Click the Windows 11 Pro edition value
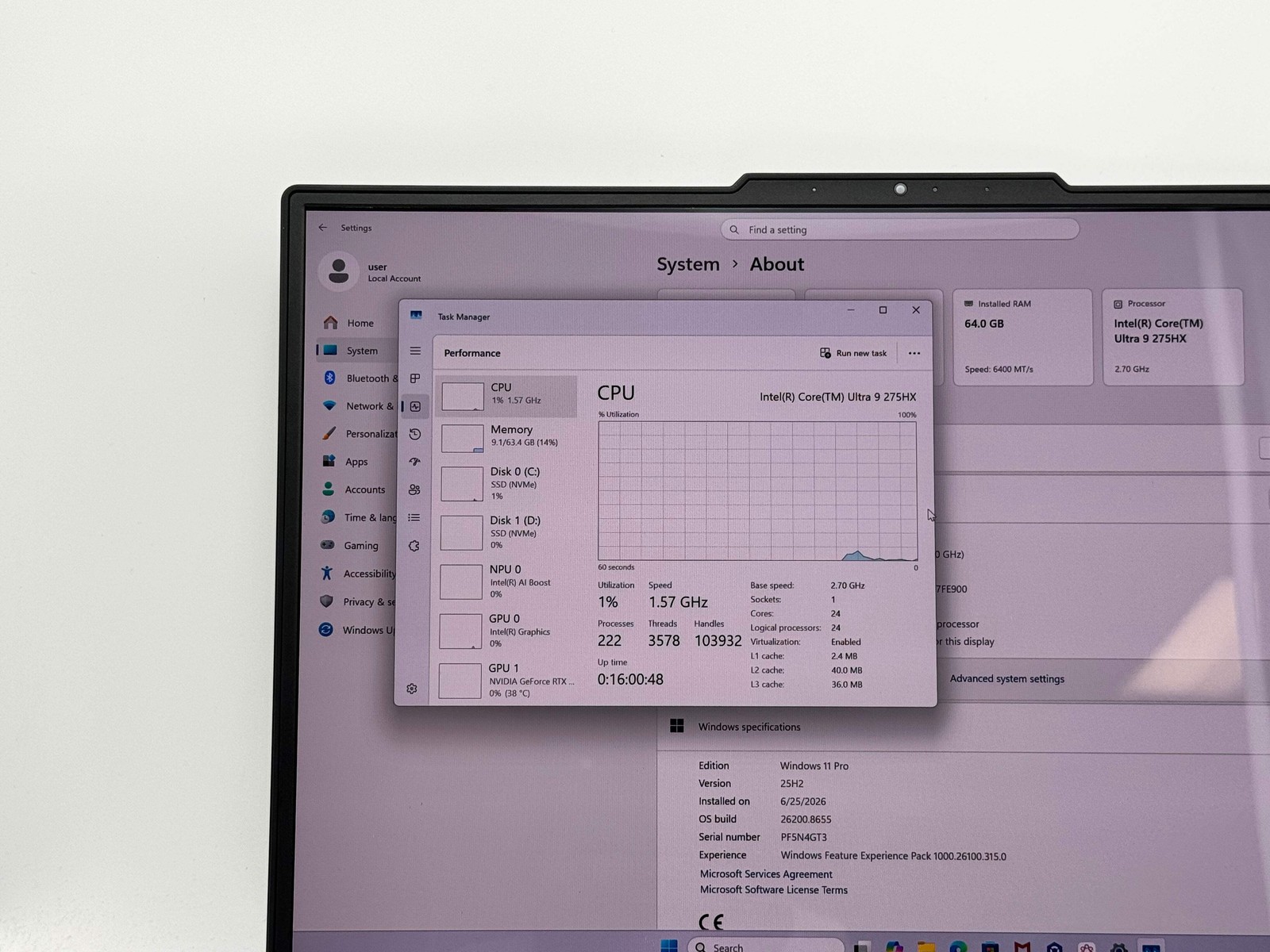 [x=814, y=766]
